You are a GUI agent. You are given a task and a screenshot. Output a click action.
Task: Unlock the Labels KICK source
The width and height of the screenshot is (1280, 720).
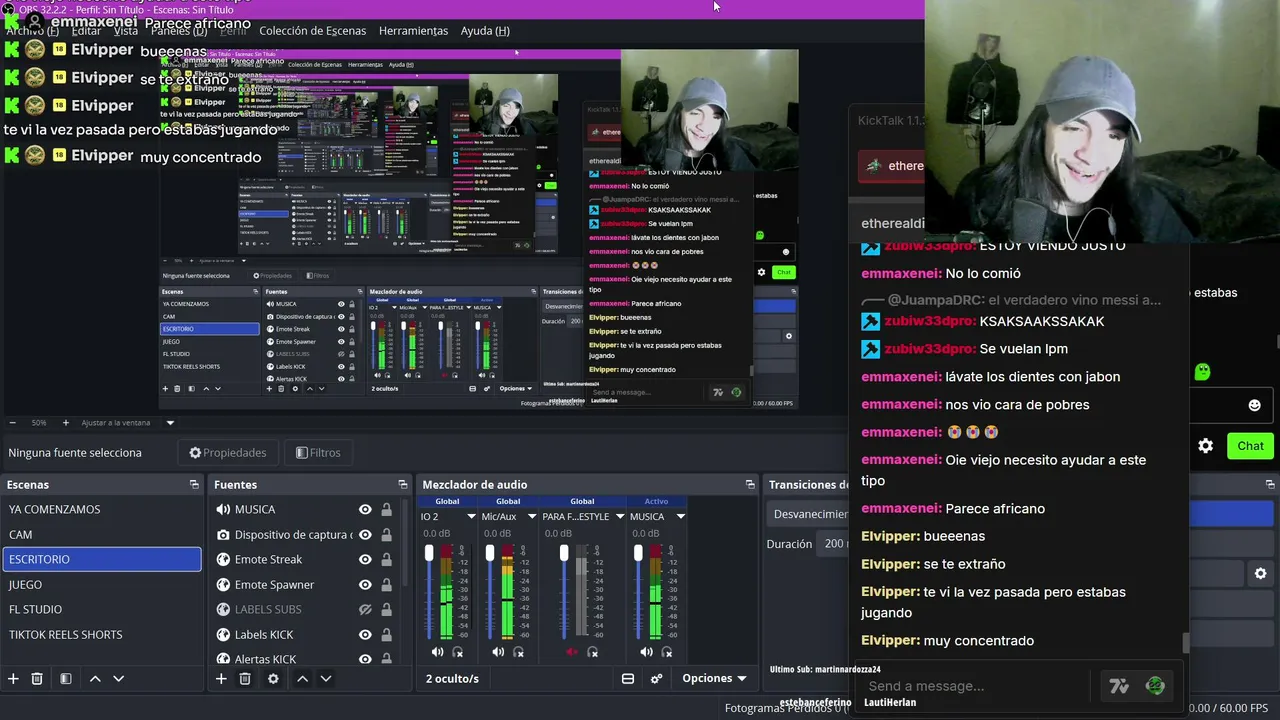click(x=386, y=635)
